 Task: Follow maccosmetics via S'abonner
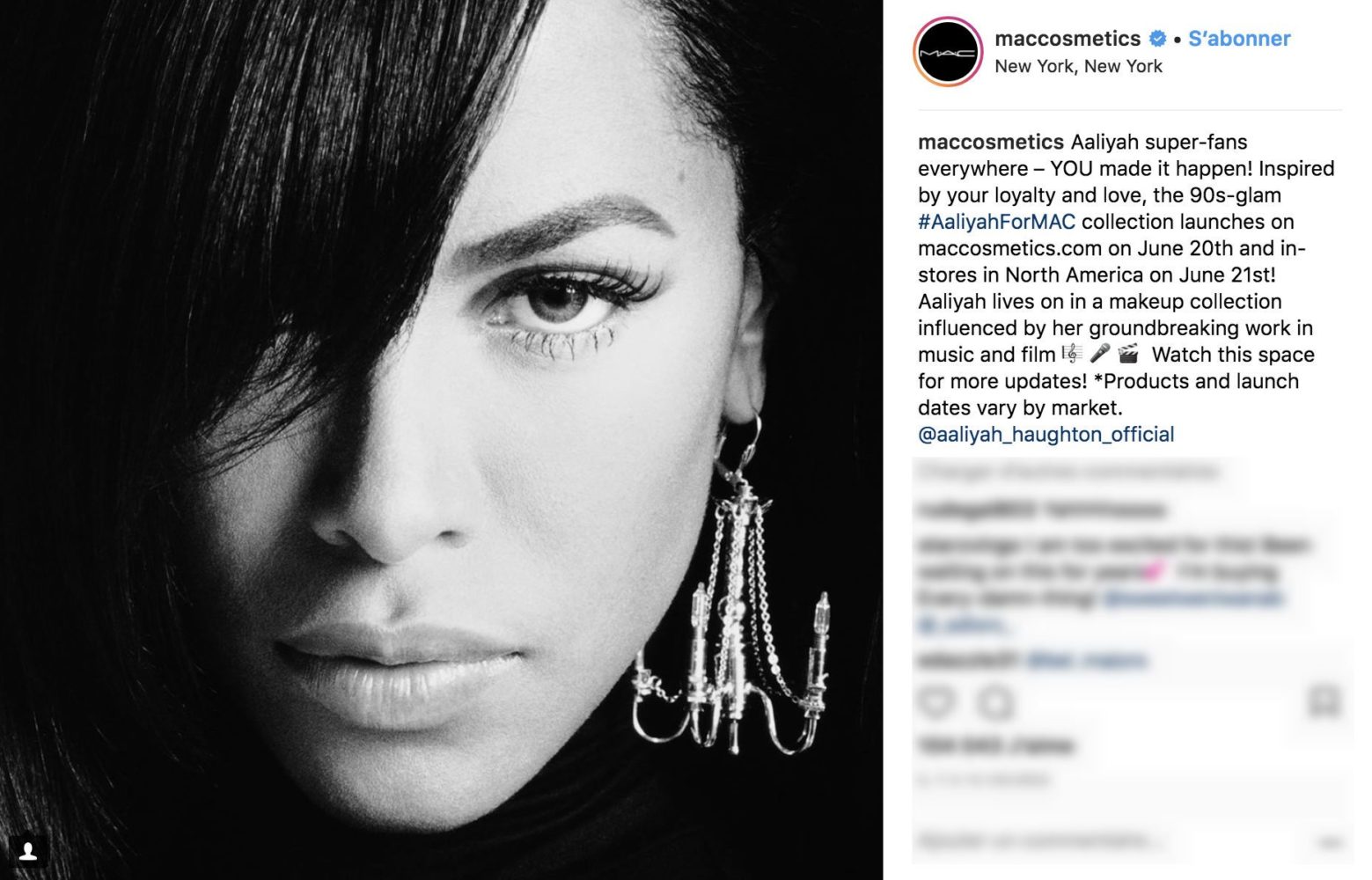pos(1239,39)
